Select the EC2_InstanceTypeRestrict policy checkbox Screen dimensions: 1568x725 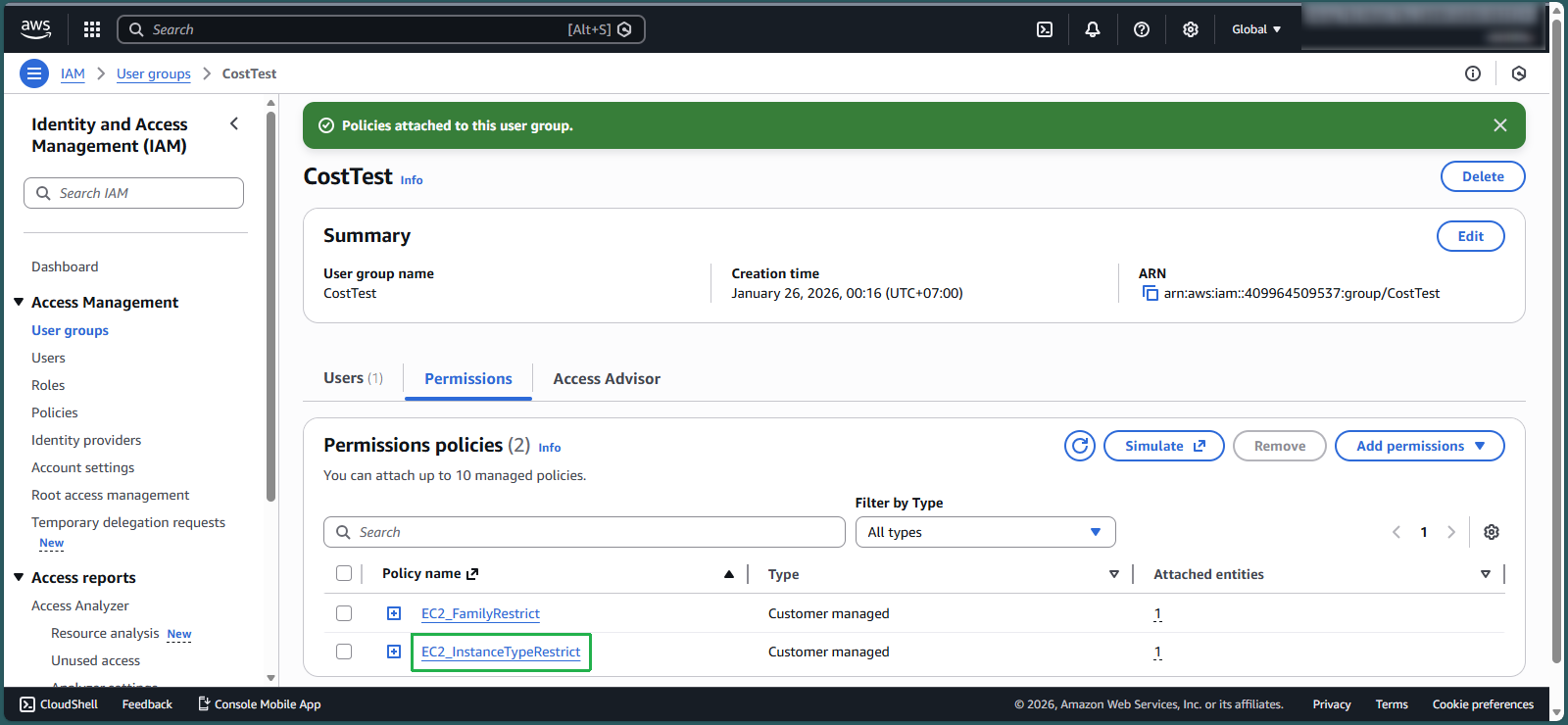point(344,652)
